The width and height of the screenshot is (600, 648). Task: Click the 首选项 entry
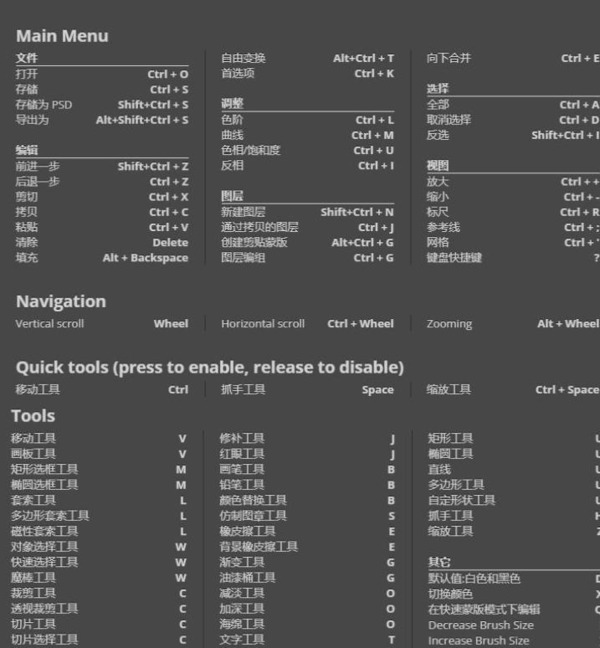237,73
